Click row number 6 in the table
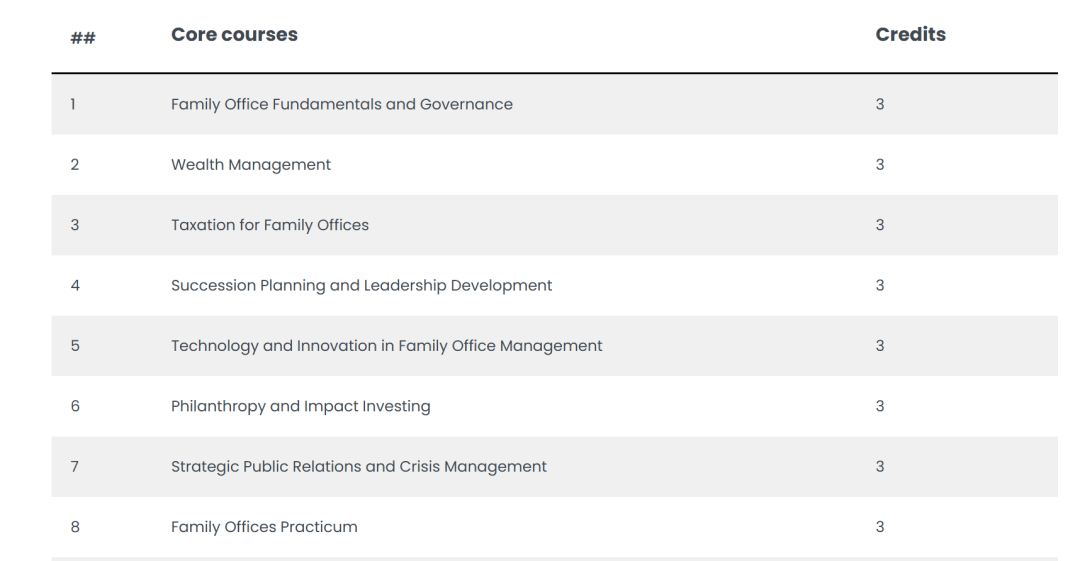Viewport: 1080px width, 561px height. [75, 407]
